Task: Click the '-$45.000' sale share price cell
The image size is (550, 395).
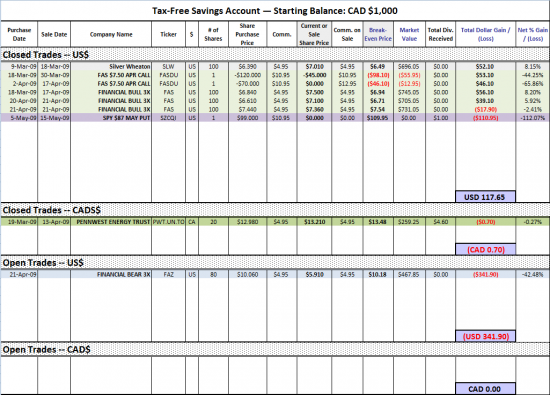Action: click(x=314, y=75)
